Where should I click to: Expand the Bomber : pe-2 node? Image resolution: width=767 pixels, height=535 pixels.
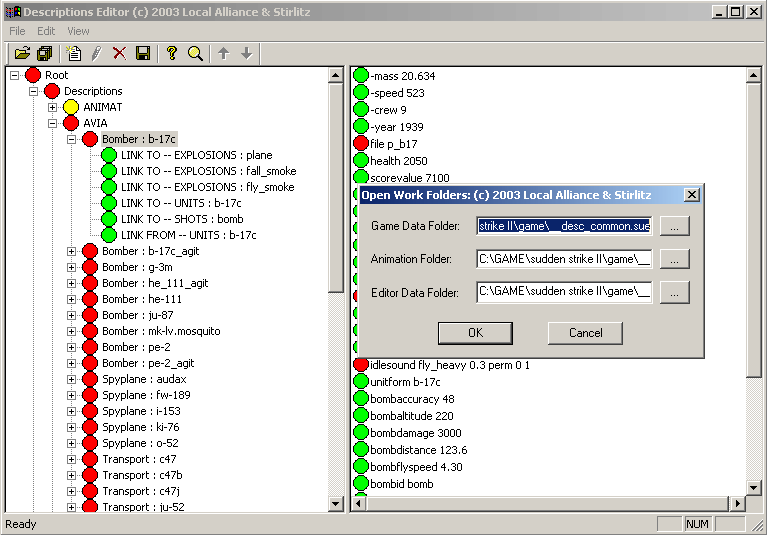pyautogui.click(x=71, y=347)
